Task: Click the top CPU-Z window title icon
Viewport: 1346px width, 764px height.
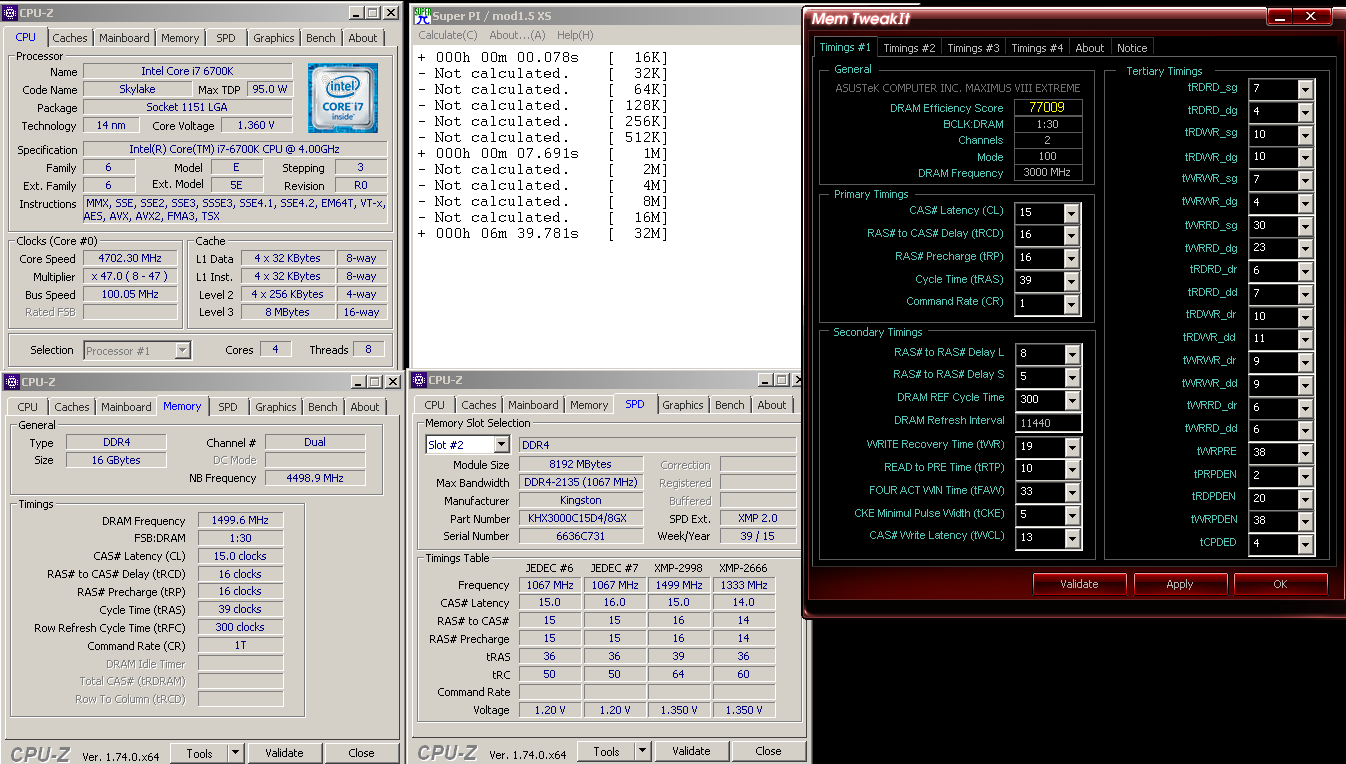Action: (x=10, y=13)
